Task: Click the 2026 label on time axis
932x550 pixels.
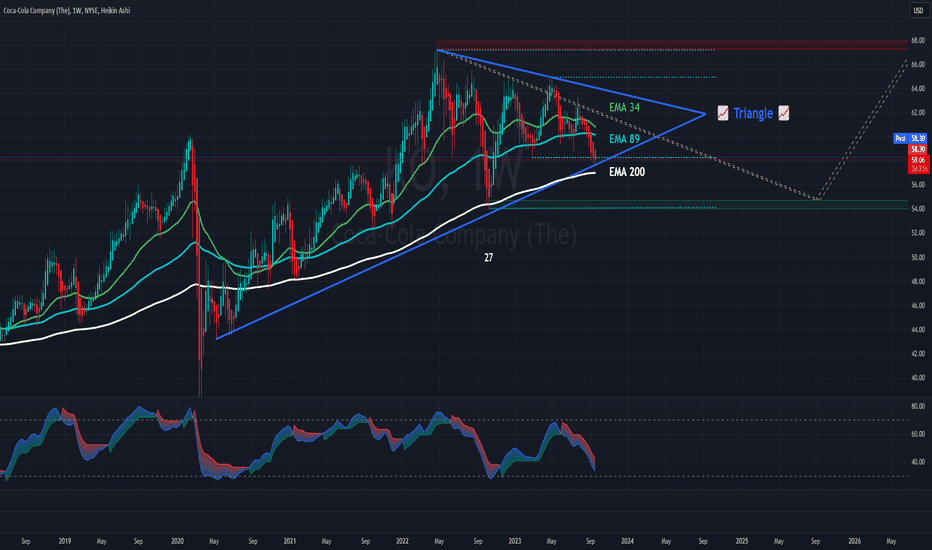Action: [x=854, y=541]
